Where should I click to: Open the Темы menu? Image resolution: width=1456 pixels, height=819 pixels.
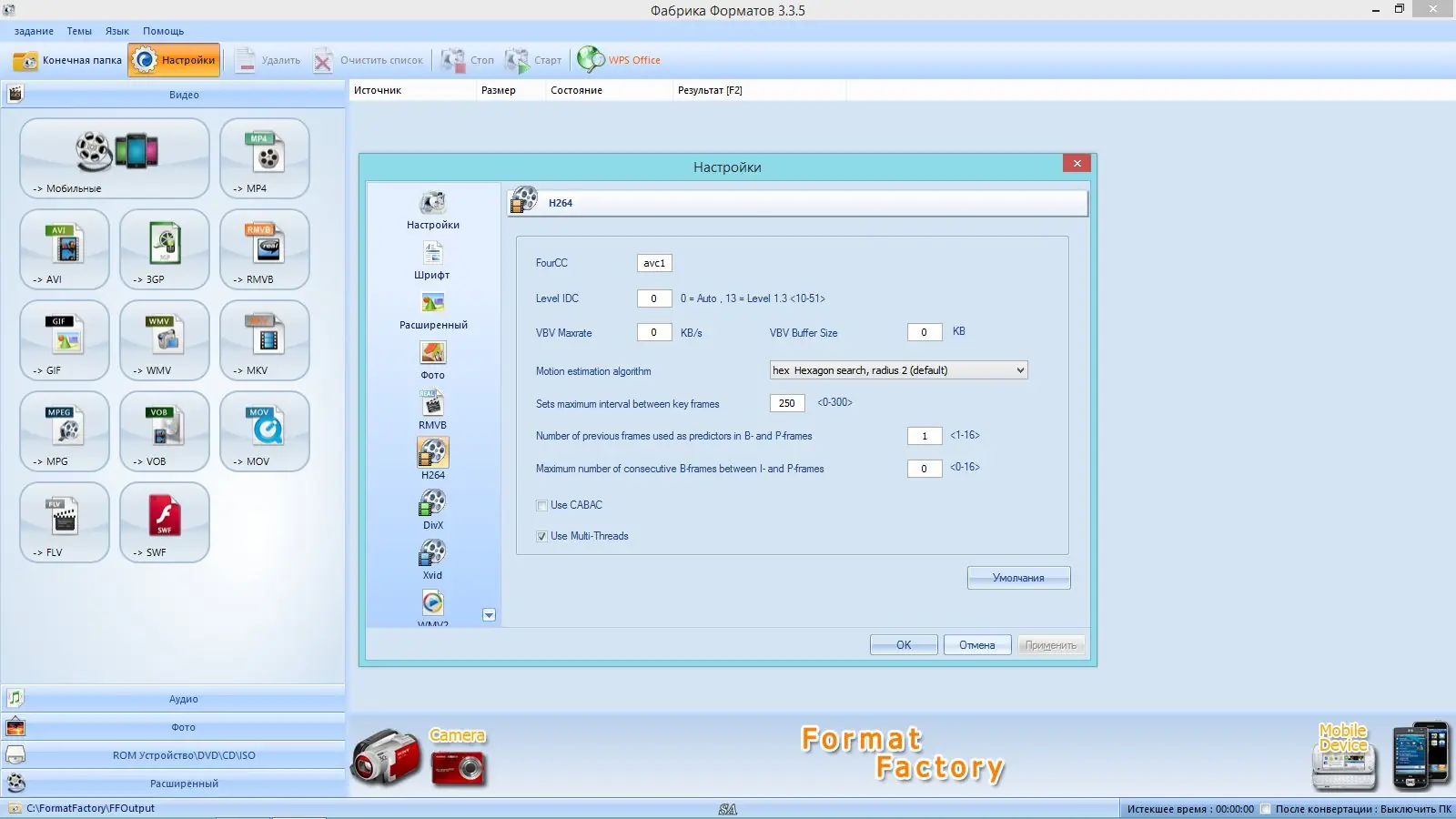(79, 31)
